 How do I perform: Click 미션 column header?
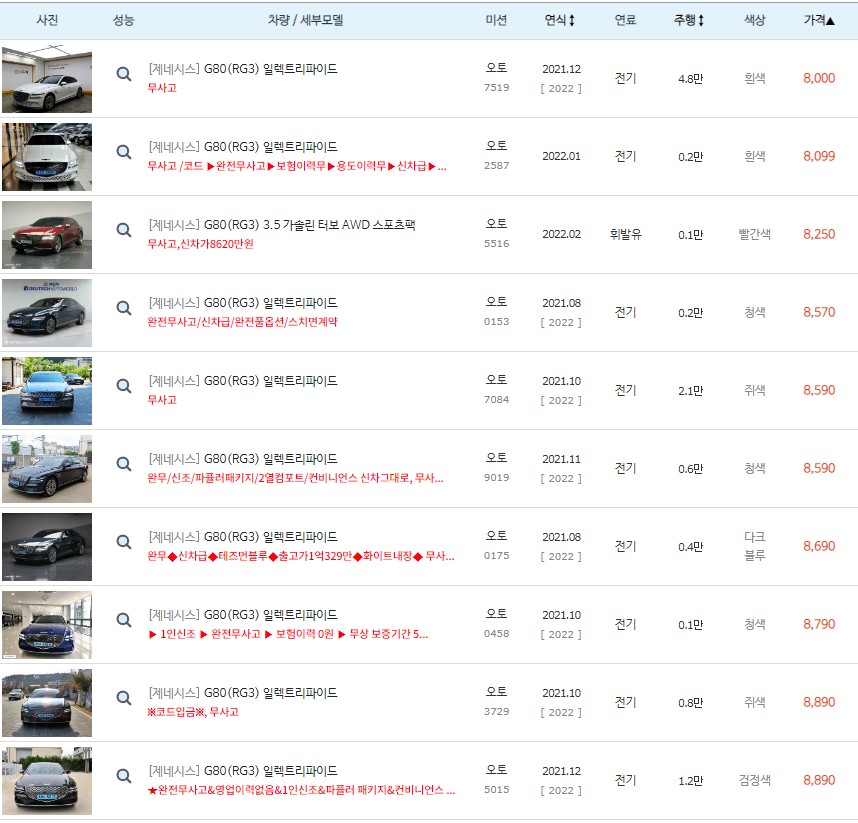point(496,20)
